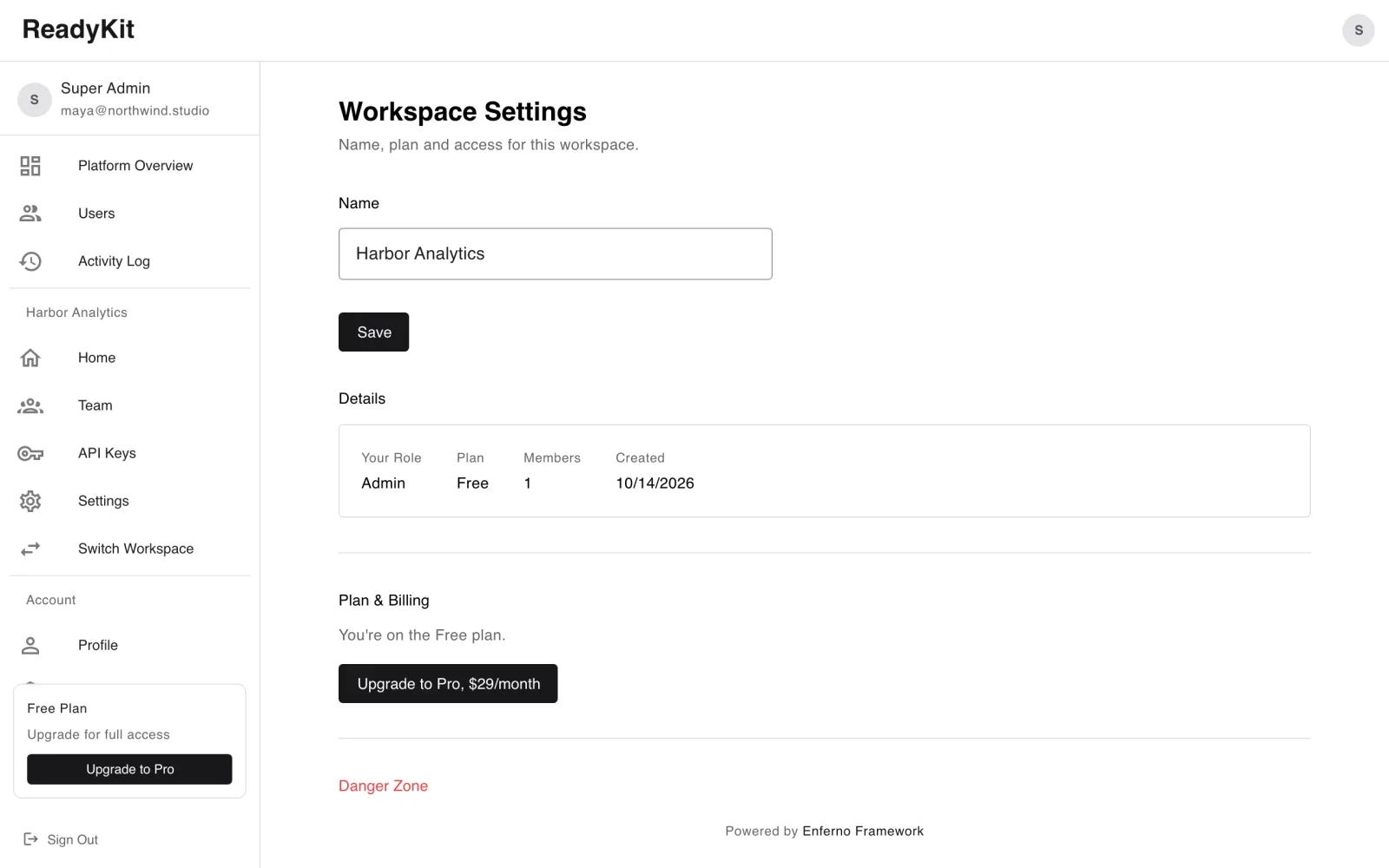The height and width of the screenshot is (868, 1389).
Task: Click the ReadyKit logo
Action: 78,30
